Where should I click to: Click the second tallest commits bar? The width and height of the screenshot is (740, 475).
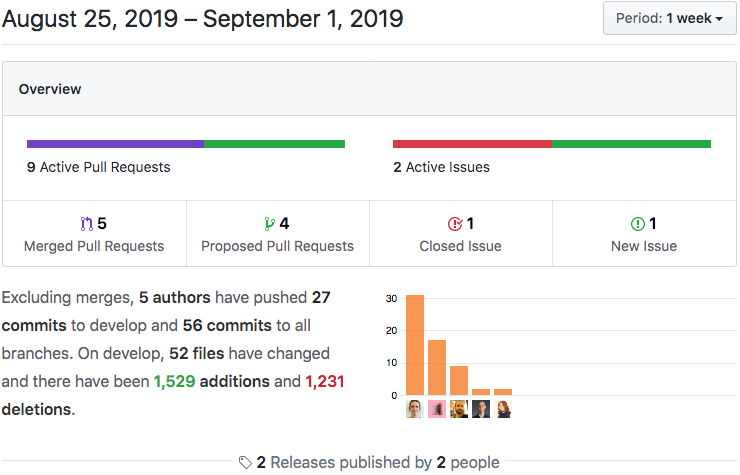[437, 367]
